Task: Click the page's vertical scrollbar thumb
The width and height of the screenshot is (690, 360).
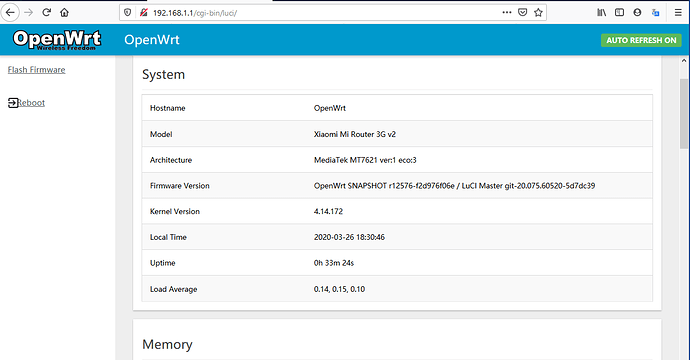Action: coord(684,114)
